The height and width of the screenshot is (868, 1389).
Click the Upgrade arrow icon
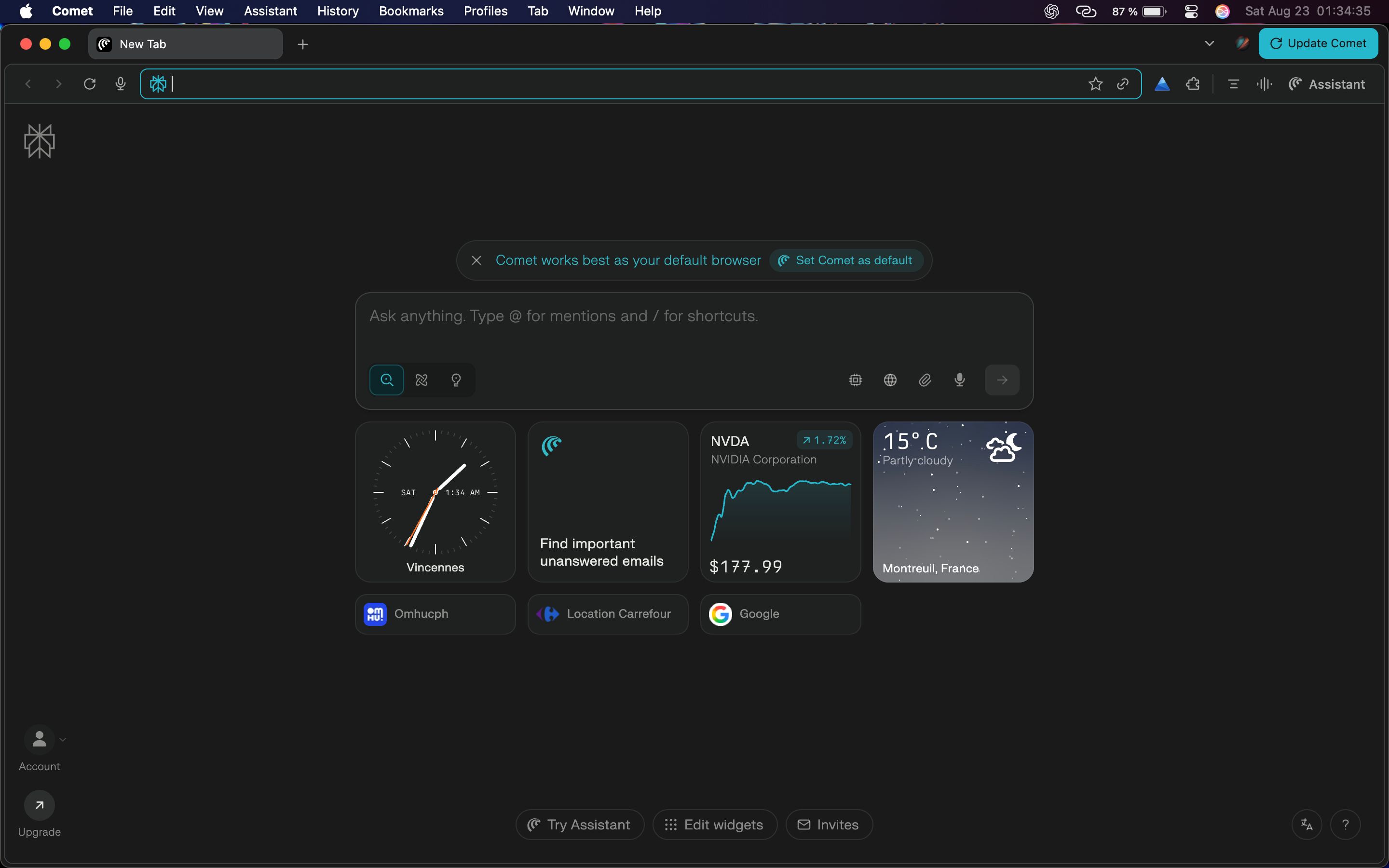point(39,805)
